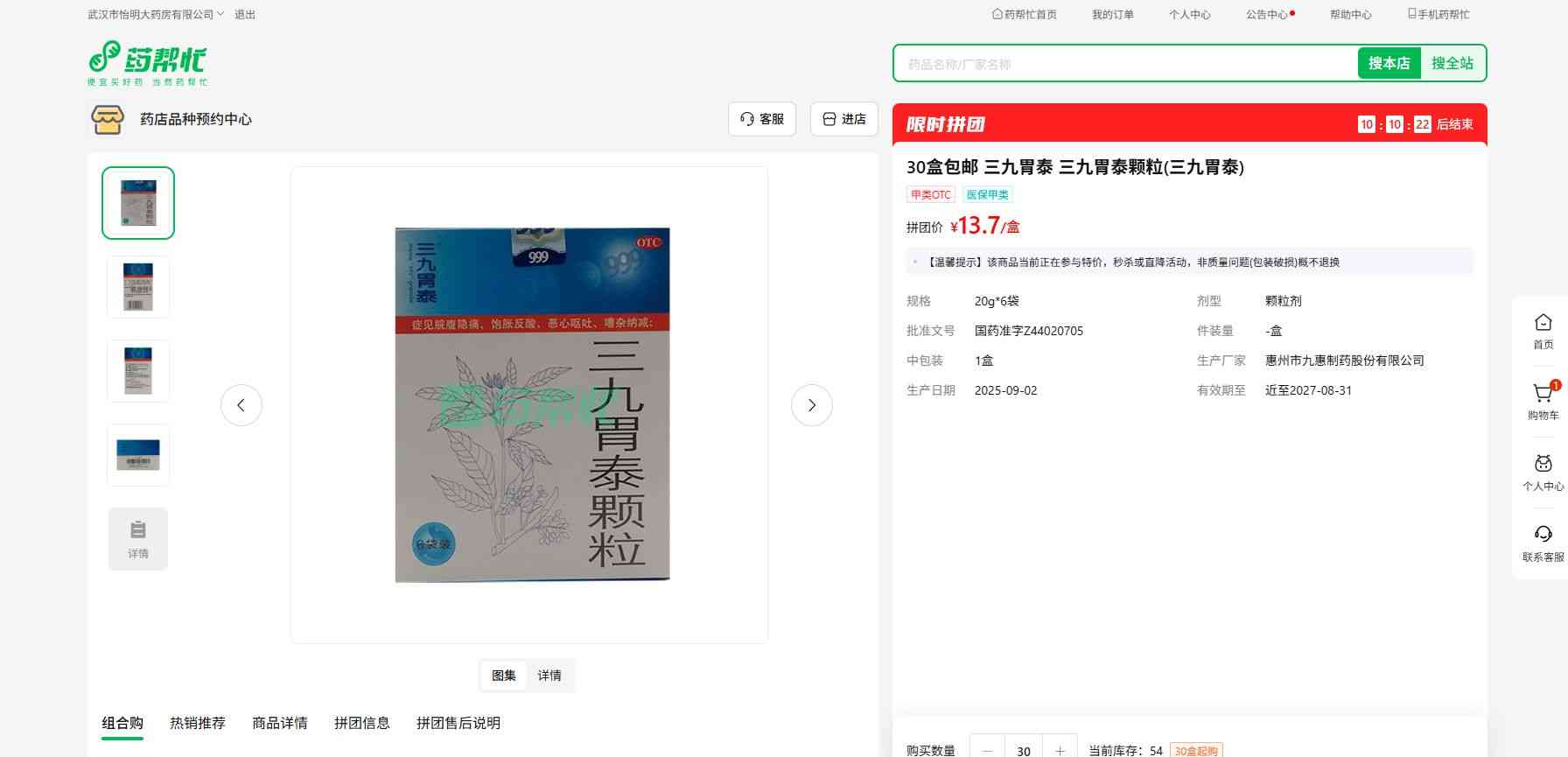This screenshot has height=757, width=1568.
Task: Go to previous product image
Action: 241,405
